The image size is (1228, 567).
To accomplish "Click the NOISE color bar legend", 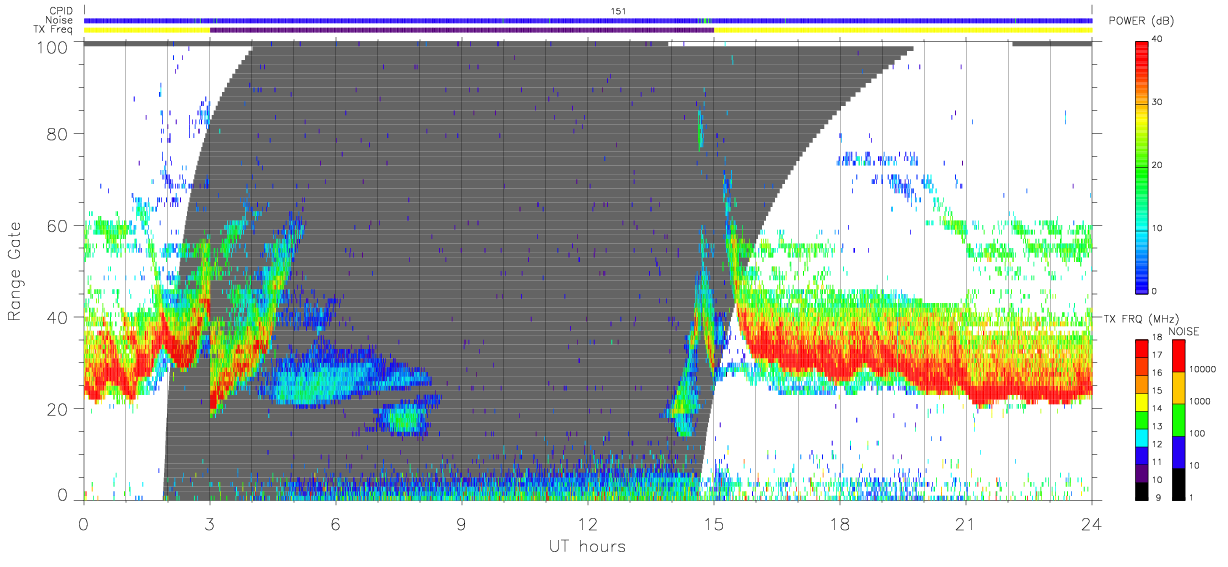I will 1179,418.
